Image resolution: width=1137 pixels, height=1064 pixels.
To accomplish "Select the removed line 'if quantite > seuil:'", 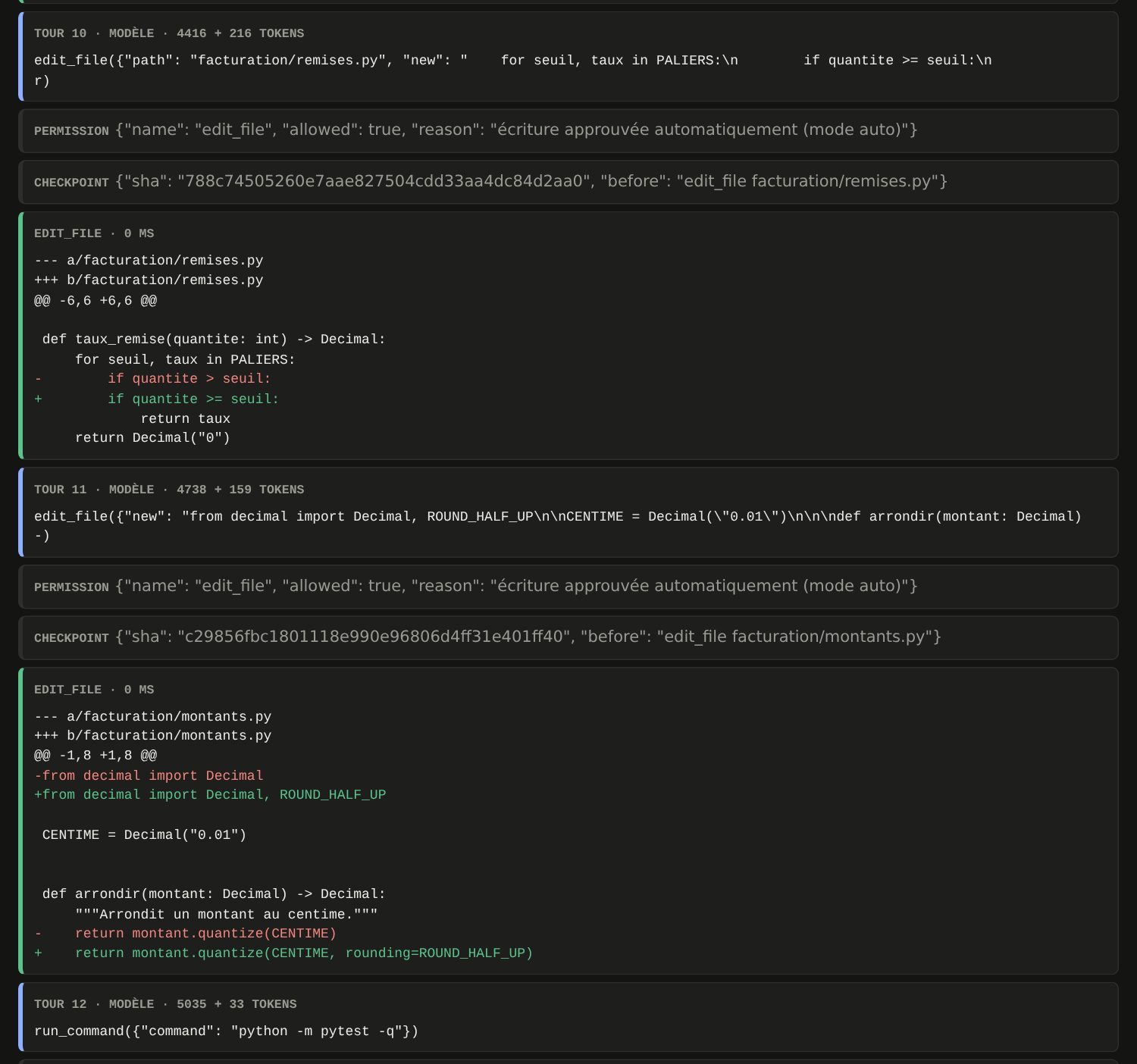I will 152,379.
